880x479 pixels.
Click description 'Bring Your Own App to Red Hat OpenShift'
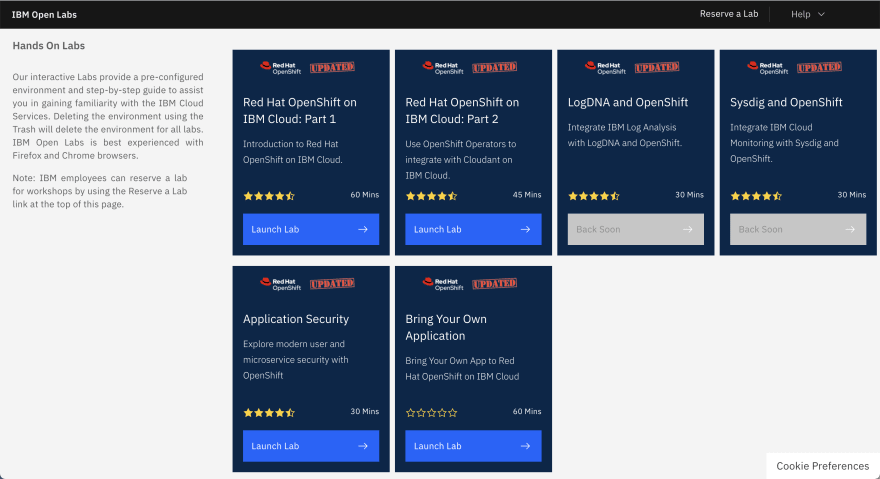[x=462, y=369]
